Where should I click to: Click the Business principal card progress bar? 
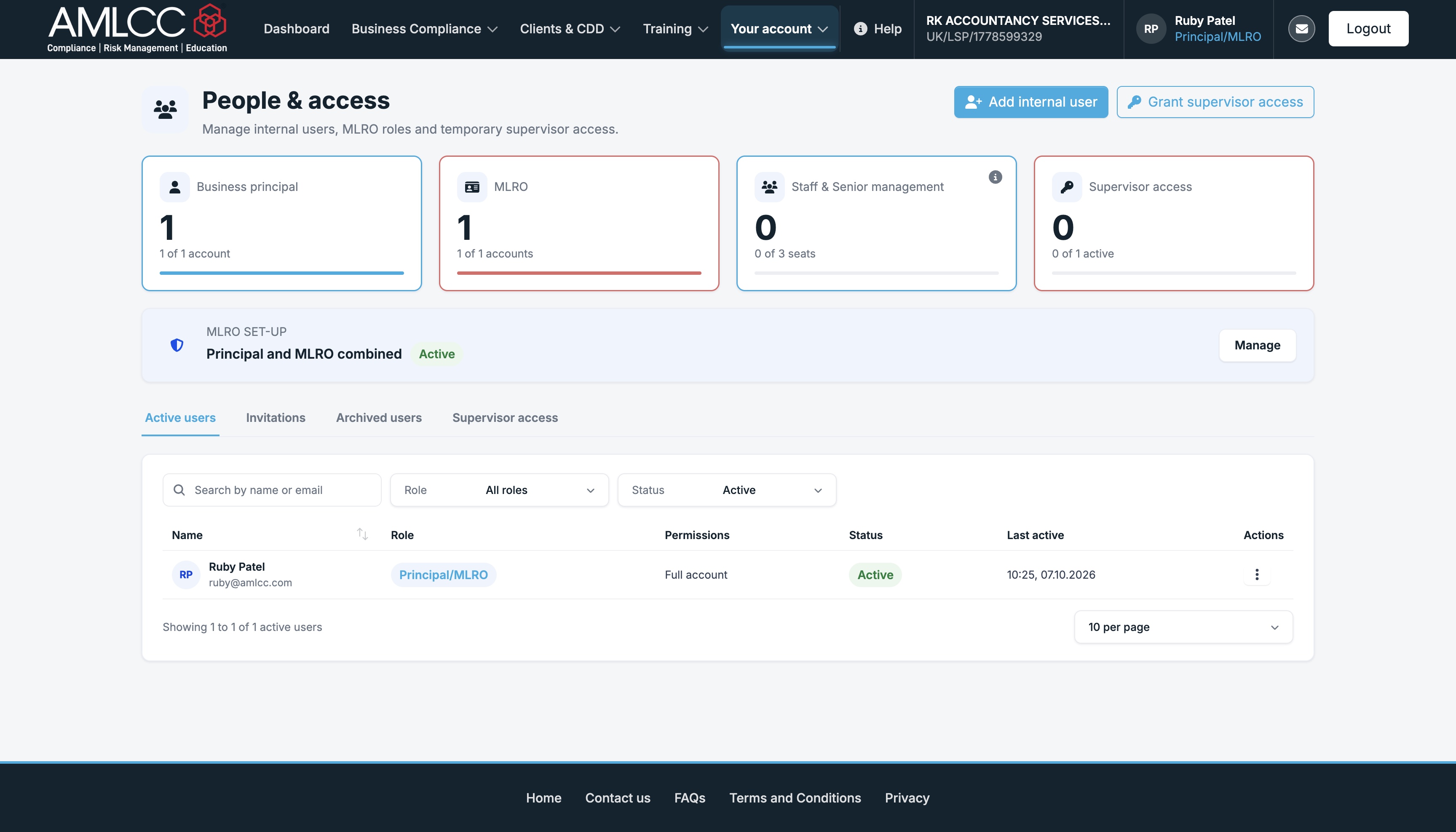pos(281,273)
